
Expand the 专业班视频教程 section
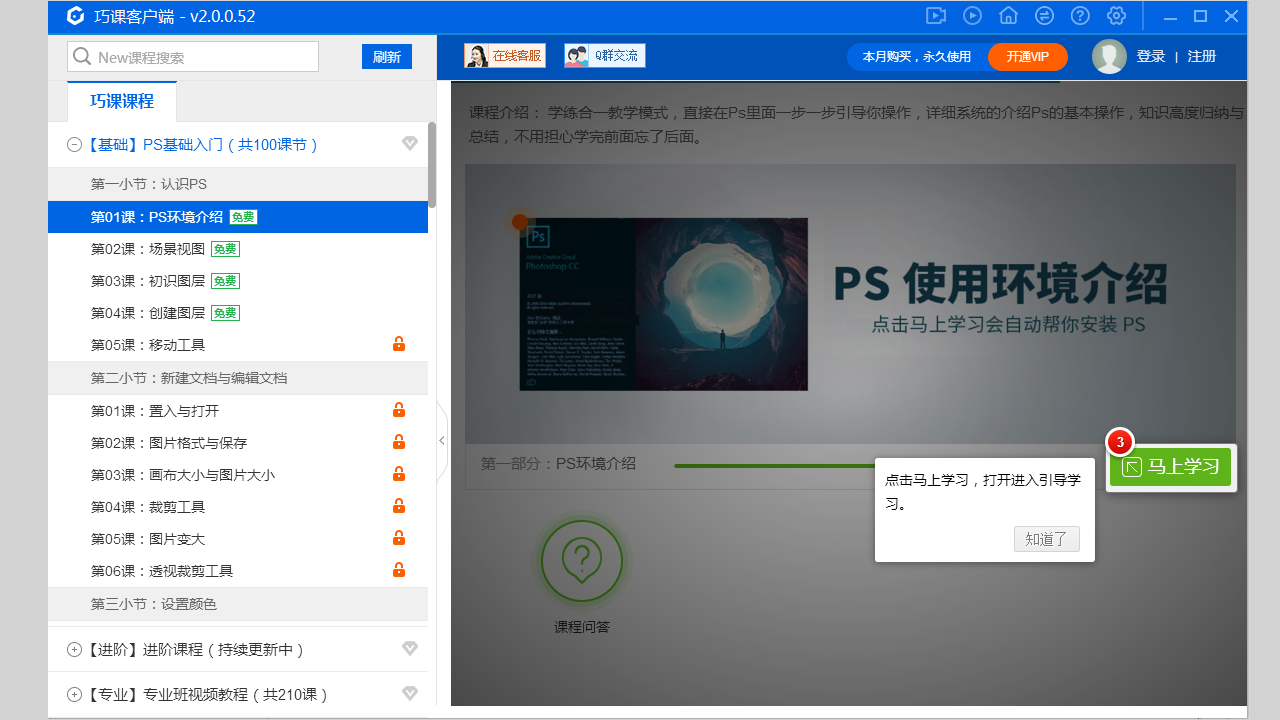pos(74,692)
